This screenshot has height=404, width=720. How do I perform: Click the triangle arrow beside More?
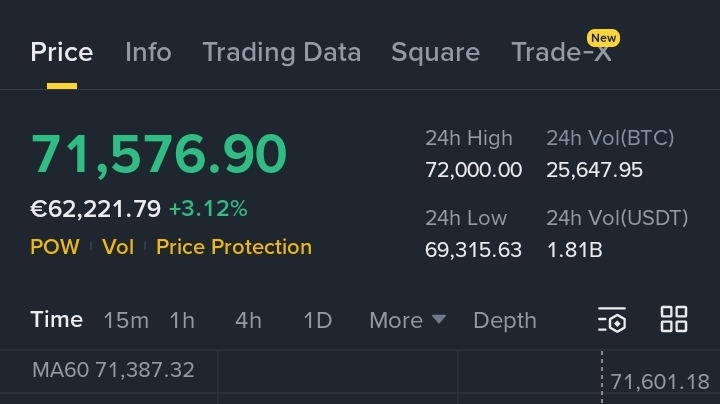439,319
